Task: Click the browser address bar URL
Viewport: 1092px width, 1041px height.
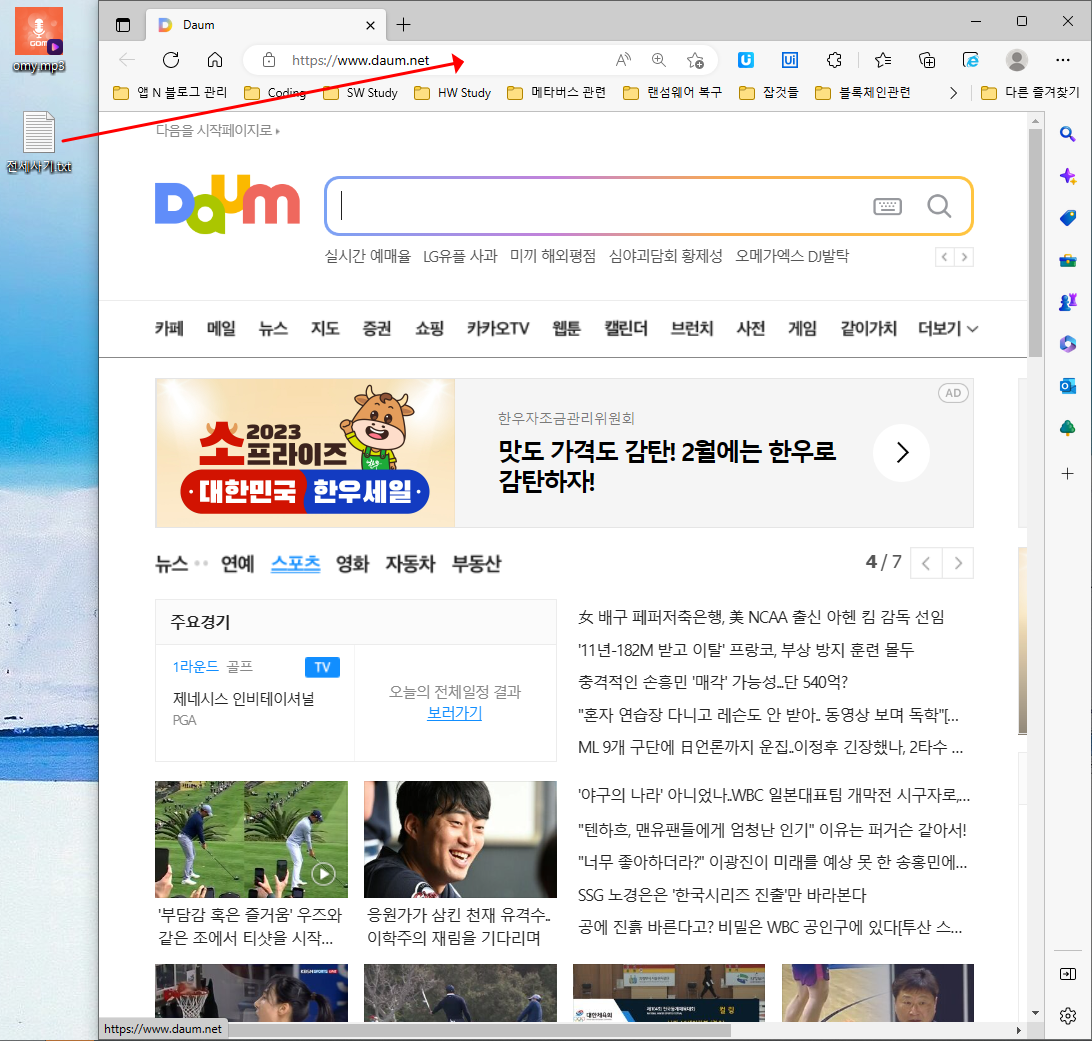Action: coord(360,61)
